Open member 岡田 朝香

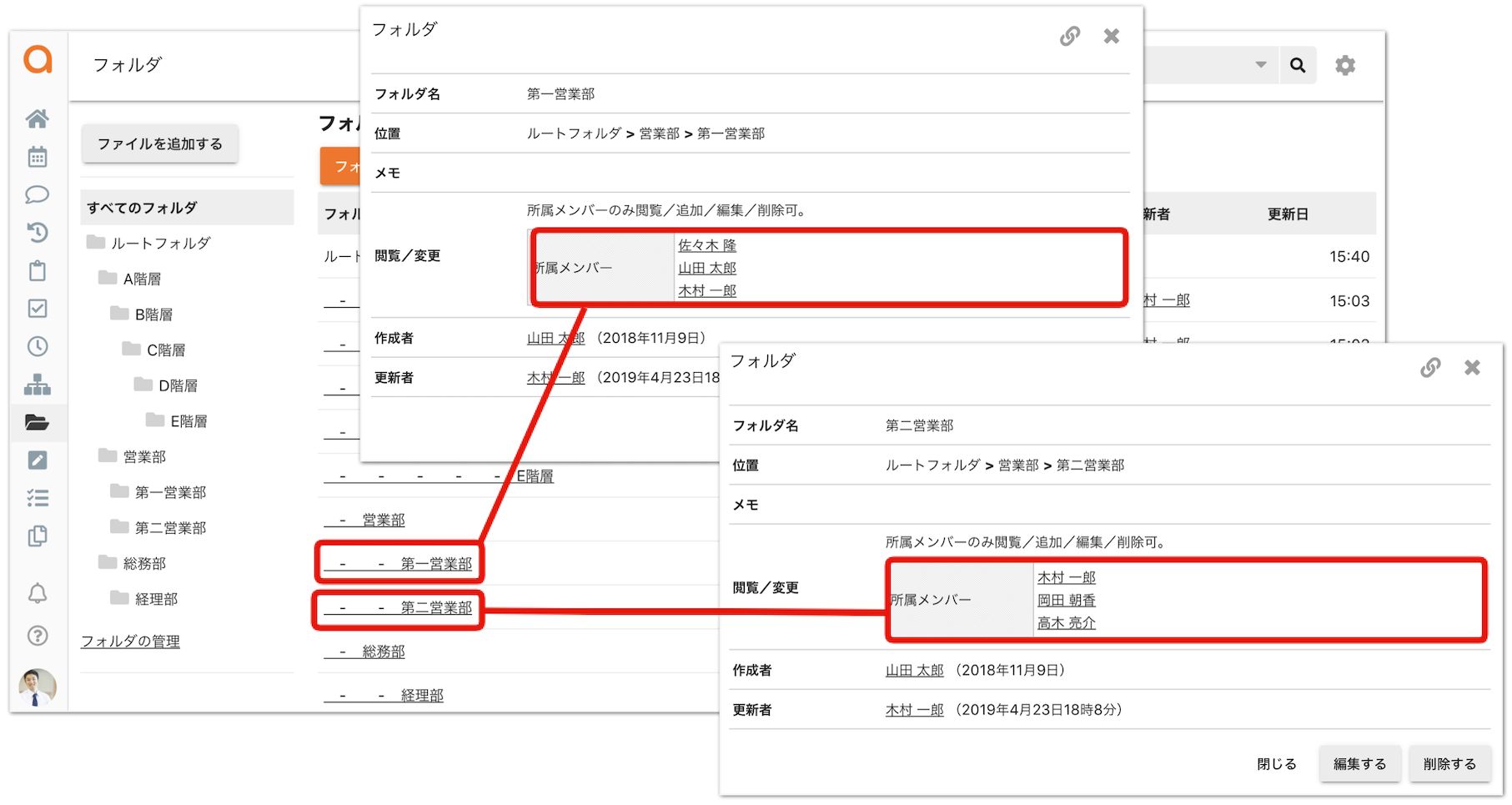pyautogui.click(x=1067, y=600)
